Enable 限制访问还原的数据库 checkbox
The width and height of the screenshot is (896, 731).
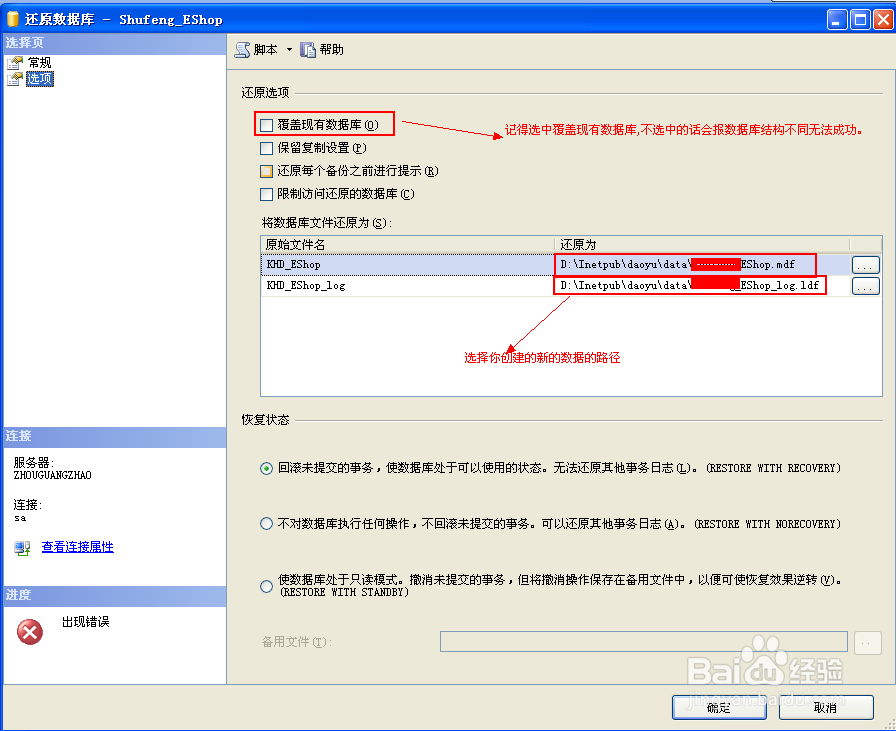click(x=268, y=194)
